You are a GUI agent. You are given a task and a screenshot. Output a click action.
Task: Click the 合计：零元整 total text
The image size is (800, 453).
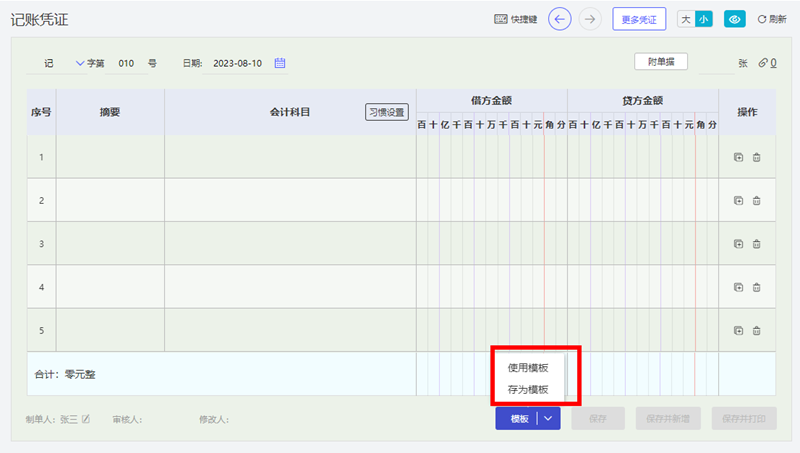click(65, 374)
